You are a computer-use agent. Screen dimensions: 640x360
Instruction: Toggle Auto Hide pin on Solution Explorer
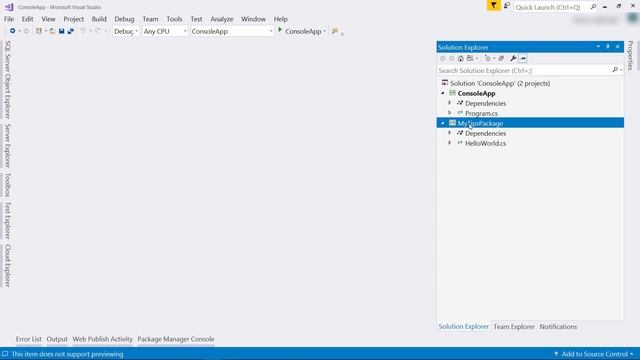click(608, 47)
